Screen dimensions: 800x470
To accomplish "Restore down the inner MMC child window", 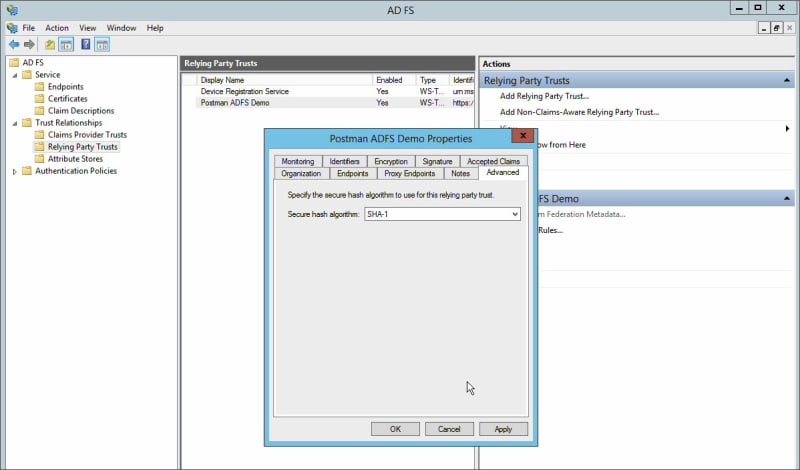I will (776, 28).
